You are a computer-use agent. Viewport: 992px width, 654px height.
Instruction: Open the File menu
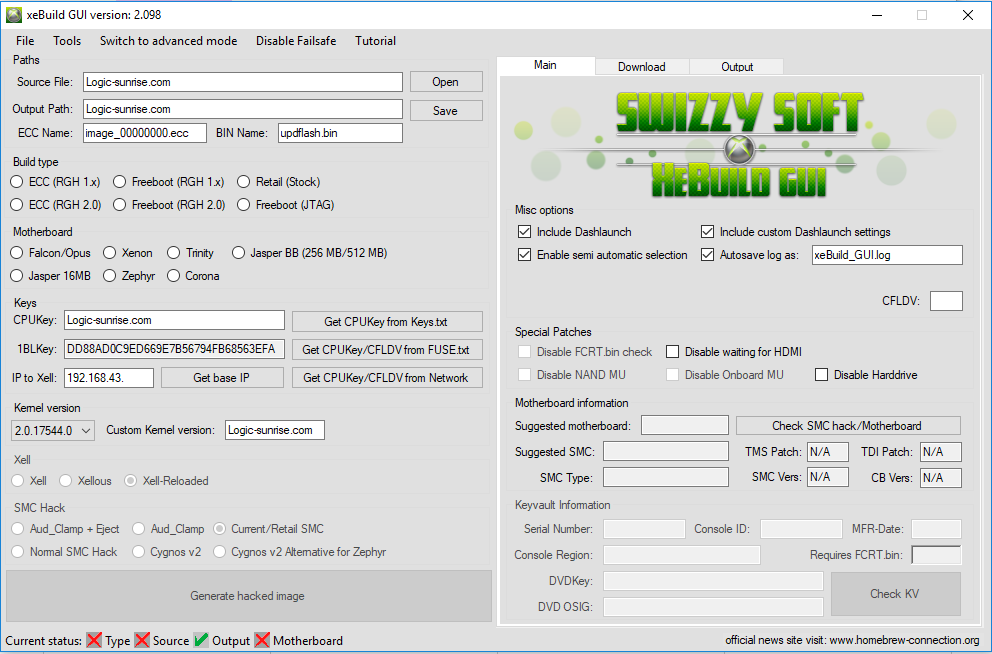tap(25, 41)
